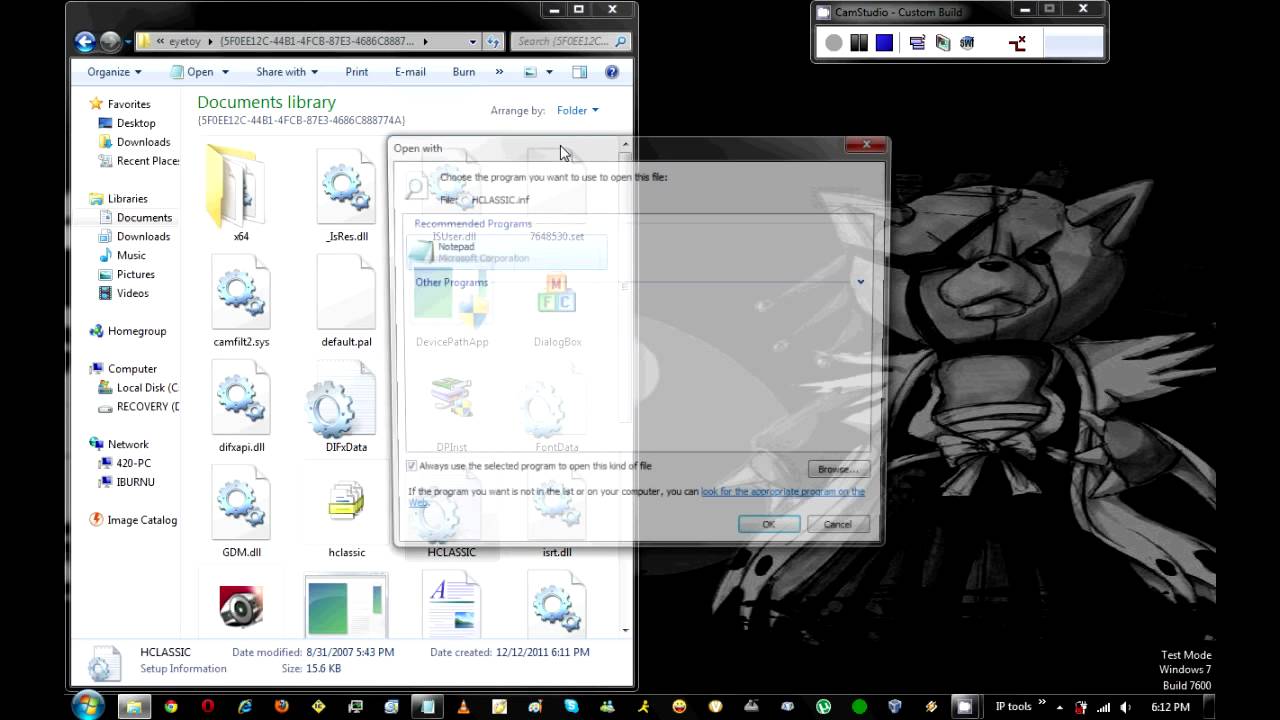Click the refresh icon beside address bar
This screenshot has width=1280, height=720.
[x=493, y=41]
